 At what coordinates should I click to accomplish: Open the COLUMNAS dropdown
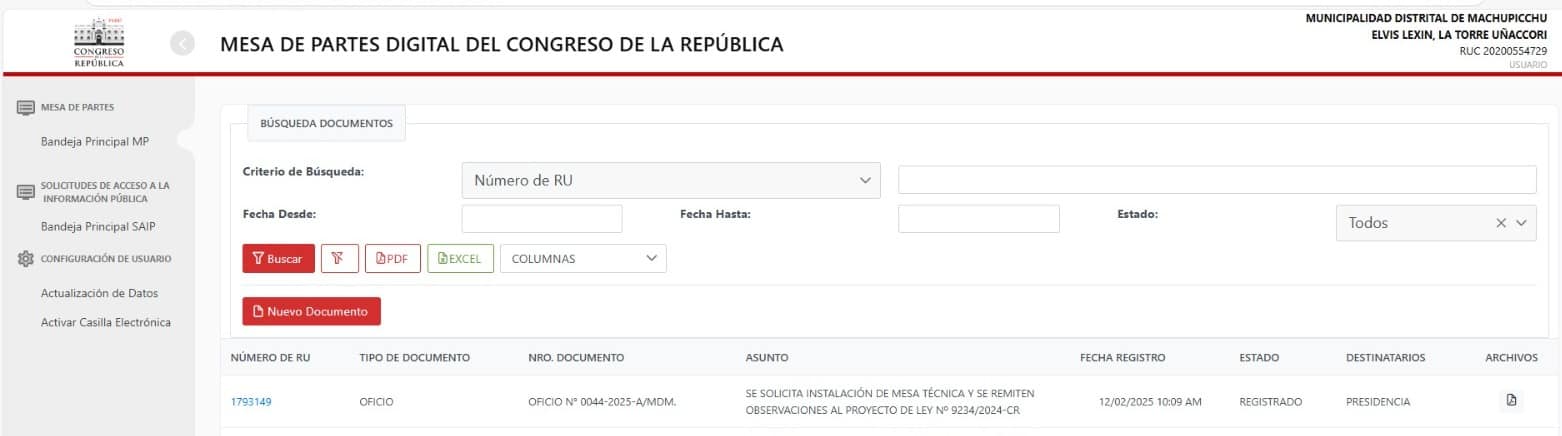tap(583, 258)
